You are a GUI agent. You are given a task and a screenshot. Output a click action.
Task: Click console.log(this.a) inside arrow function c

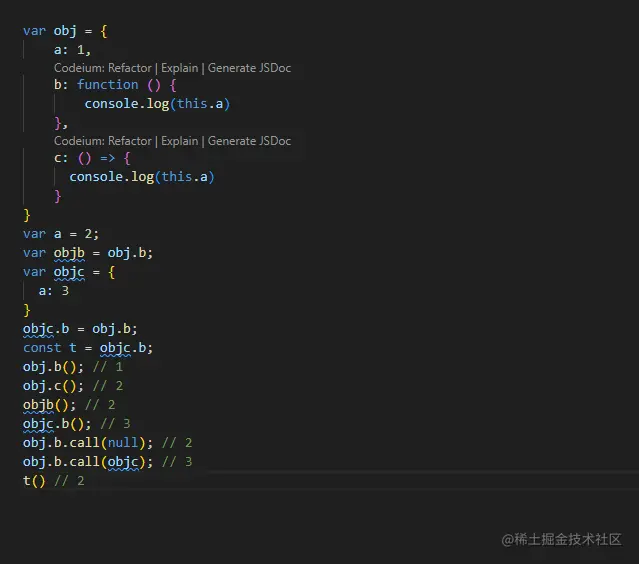point(142,177)
